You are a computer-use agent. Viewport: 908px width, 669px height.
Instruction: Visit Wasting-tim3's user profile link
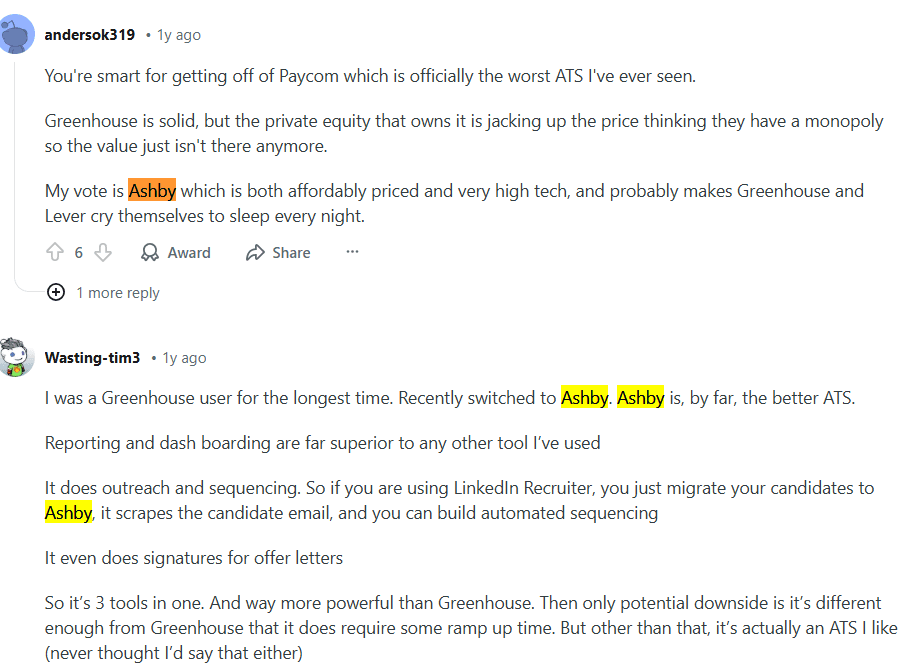pyautogui.click(x=92, y=358)
